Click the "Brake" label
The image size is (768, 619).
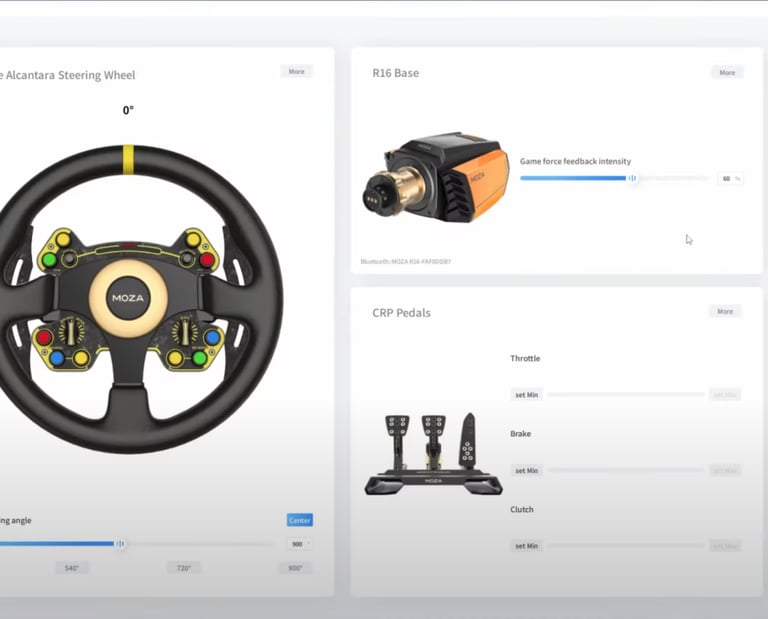pos(521,434)
